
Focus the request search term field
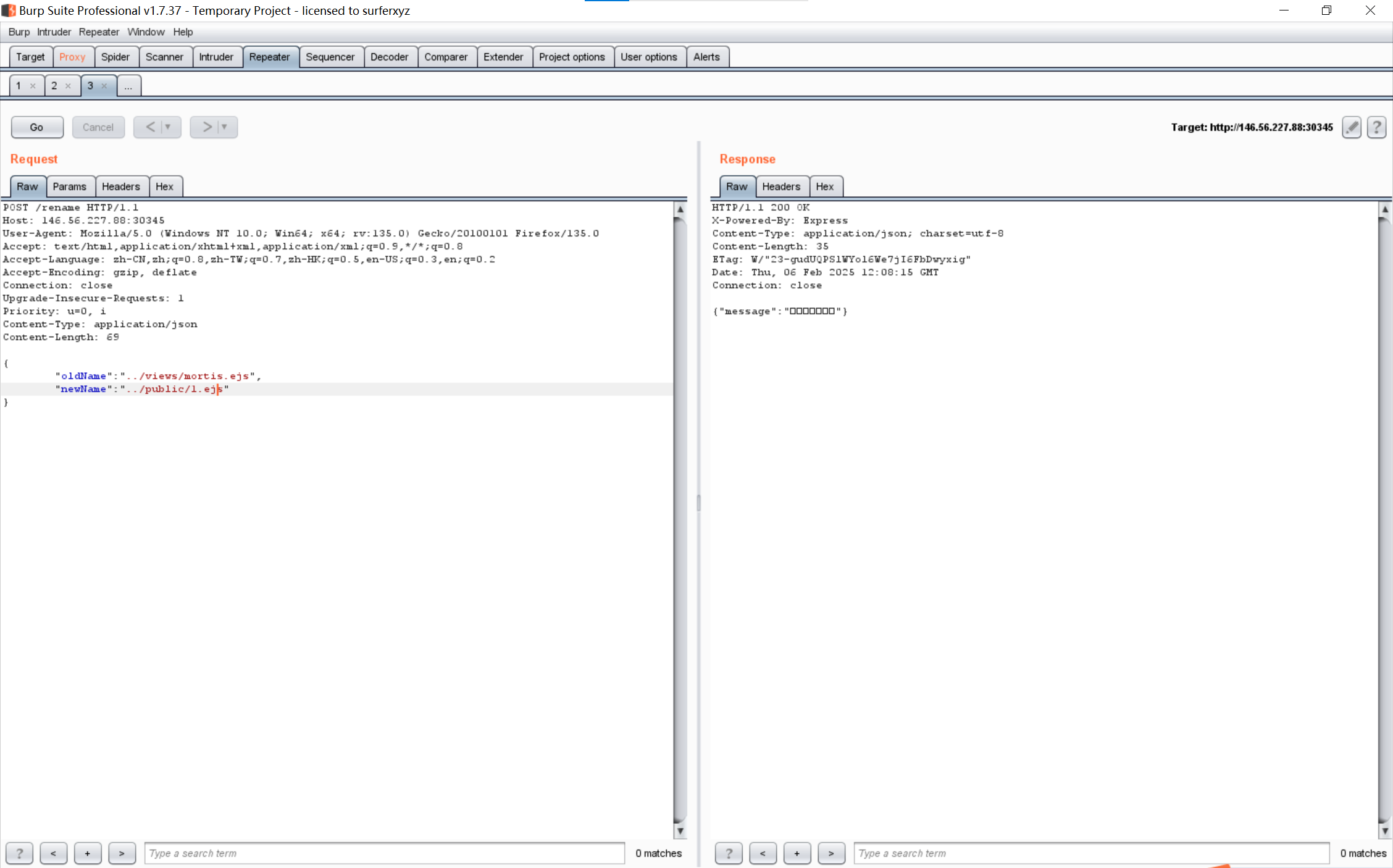pyautogui.click(x=385, y=853)
